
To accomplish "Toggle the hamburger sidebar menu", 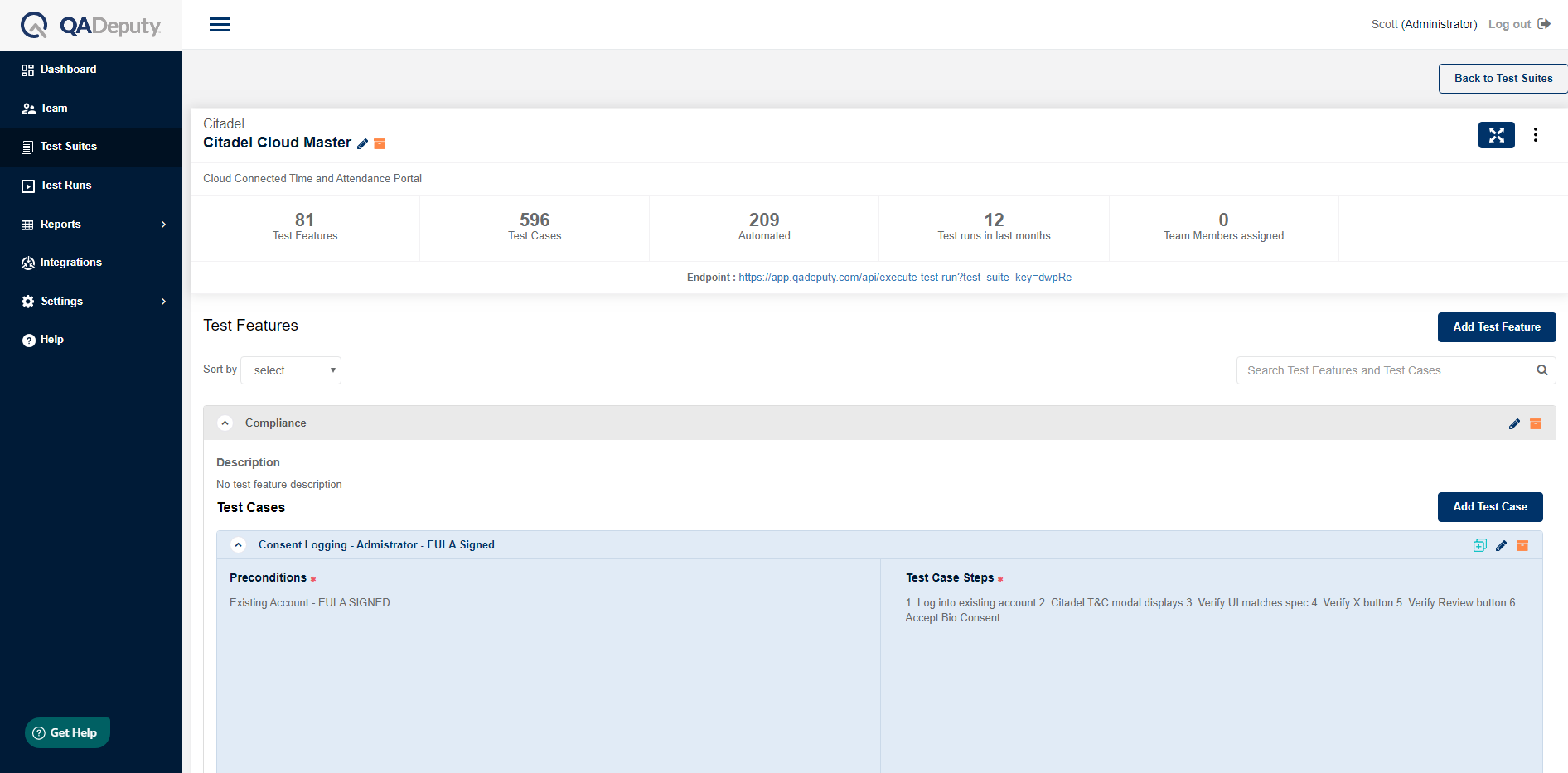I will tap(220, 25).
